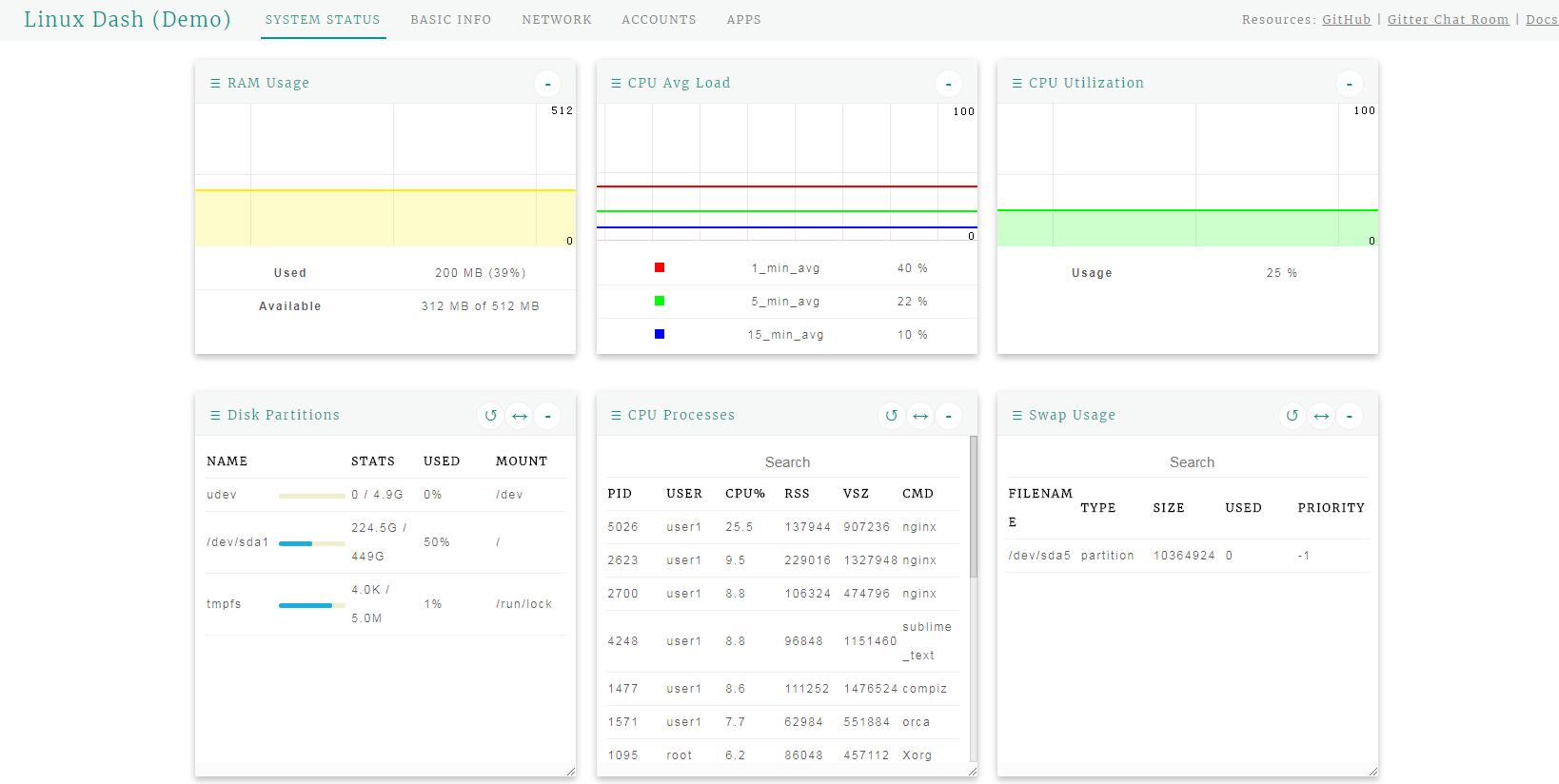This screenshot has width=1559, height=784.
Task: Visit the Gitter Chat Room link
Action: point(1448,20)
